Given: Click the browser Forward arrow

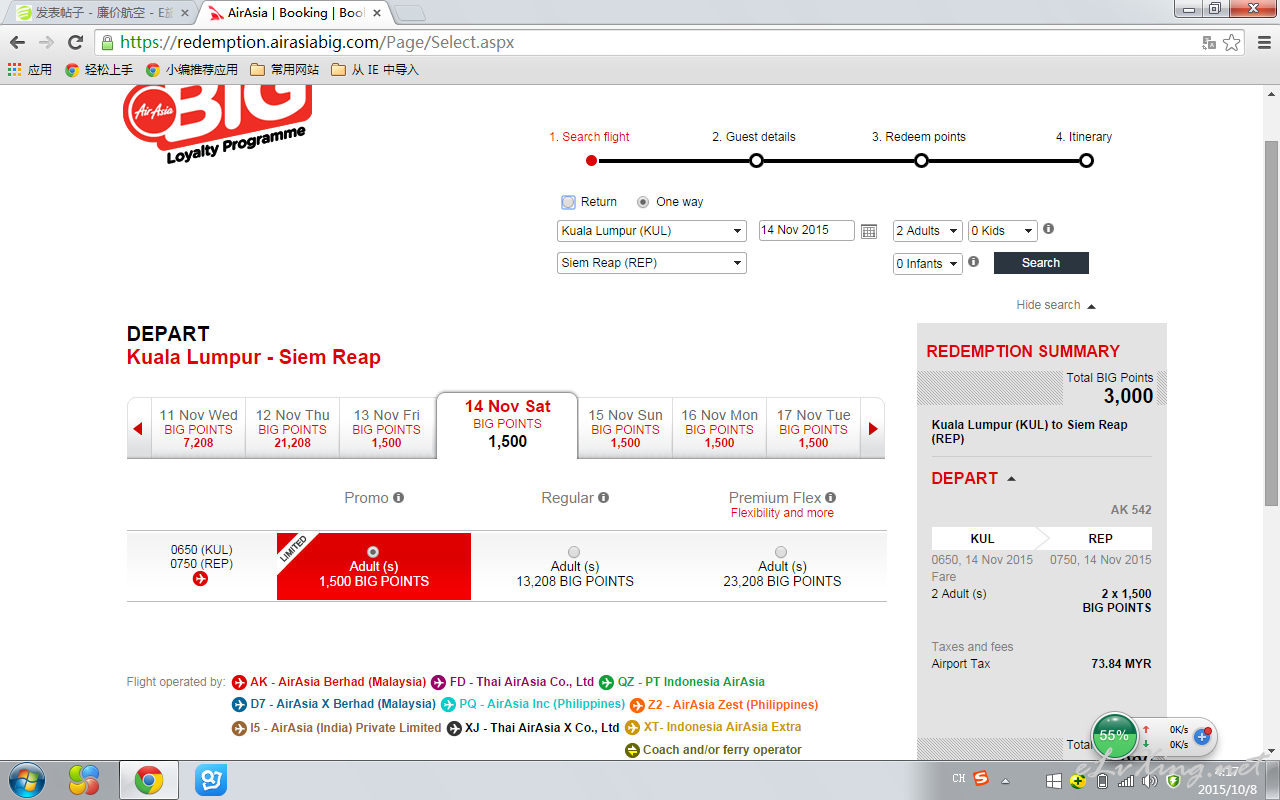Looking at the screenshot, I should point(46,43).
